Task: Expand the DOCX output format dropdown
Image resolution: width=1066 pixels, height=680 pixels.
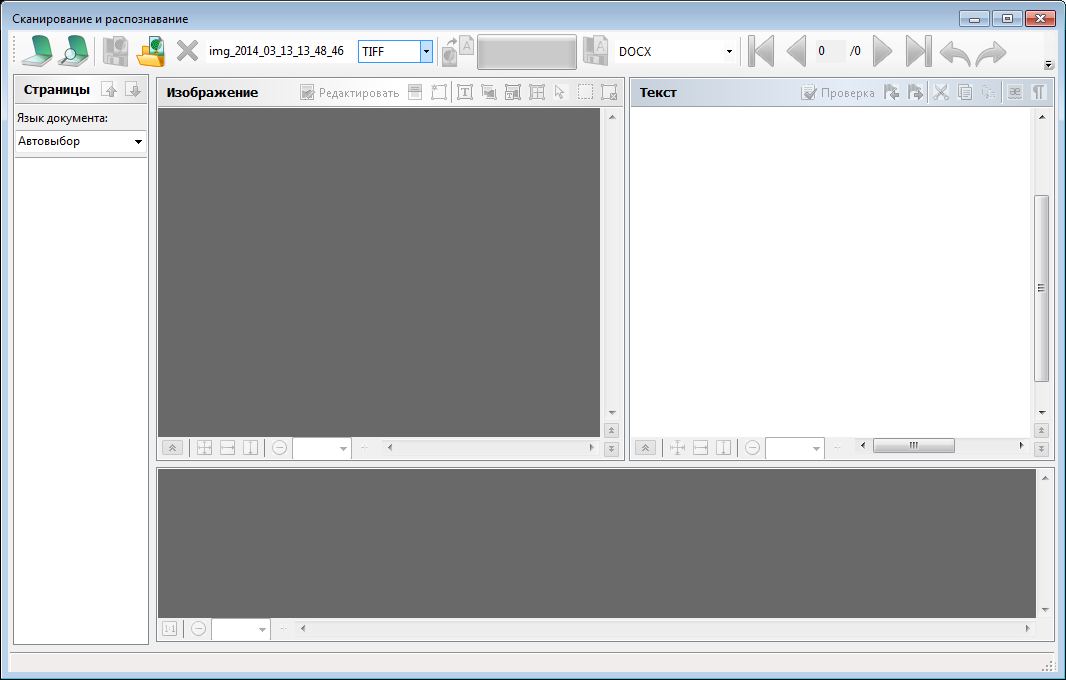Action: point(728,51)
